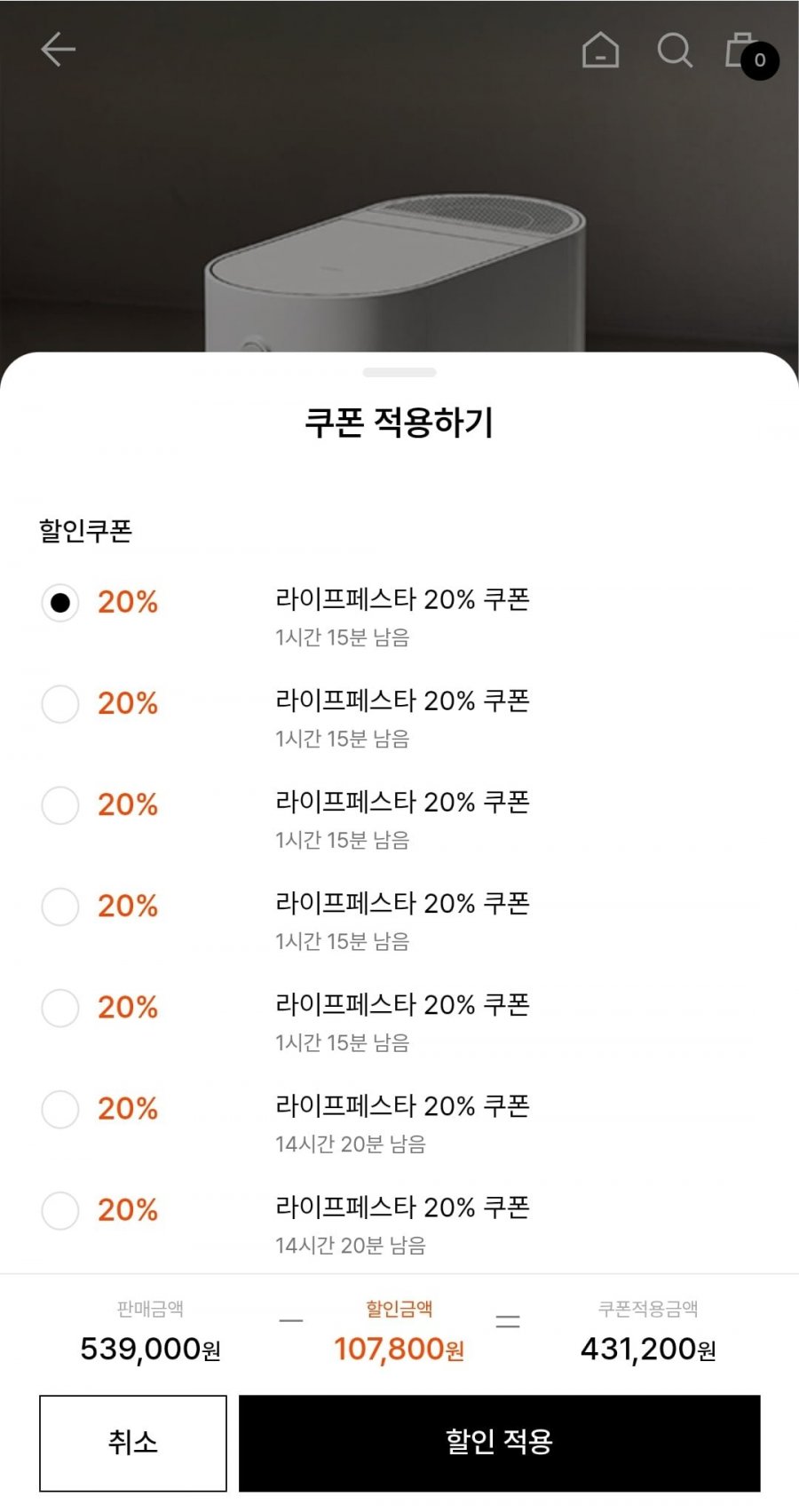Click the 쿠폰 적용하기 sheet title
Screen dimensions: 799x1512
[x=399, y=422]
